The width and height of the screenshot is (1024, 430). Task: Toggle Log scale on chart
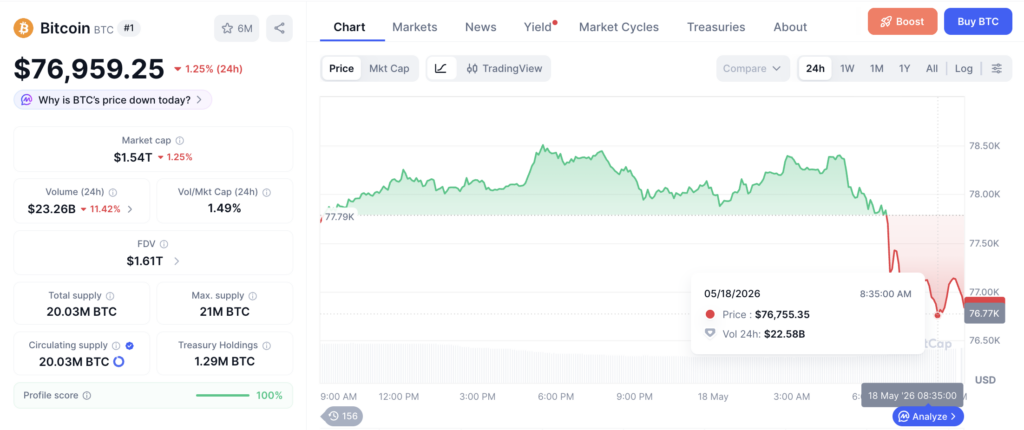[963, 69]
